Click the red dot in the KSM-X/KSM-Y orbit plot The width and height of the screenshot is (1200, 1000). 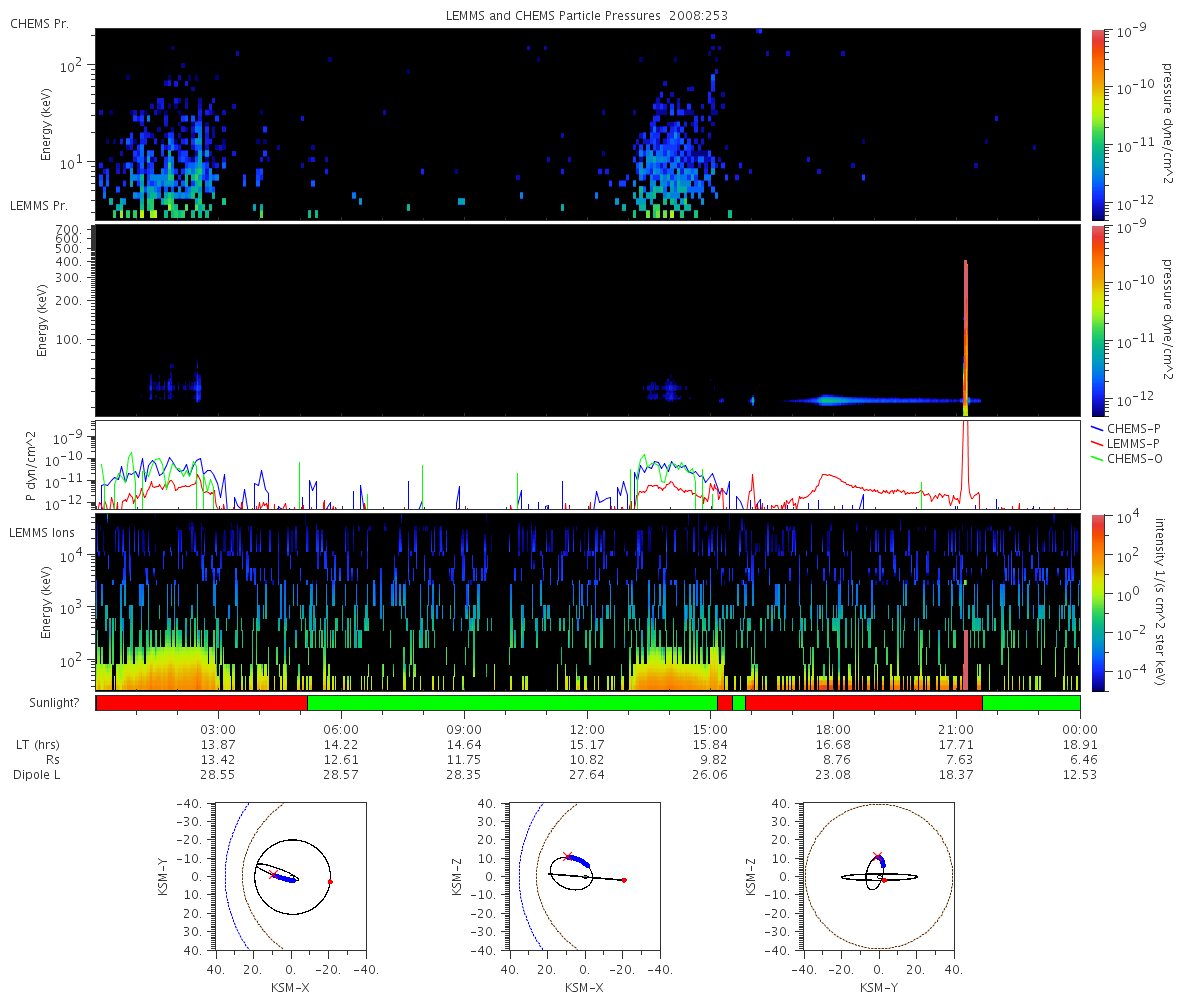click(330, 881)
